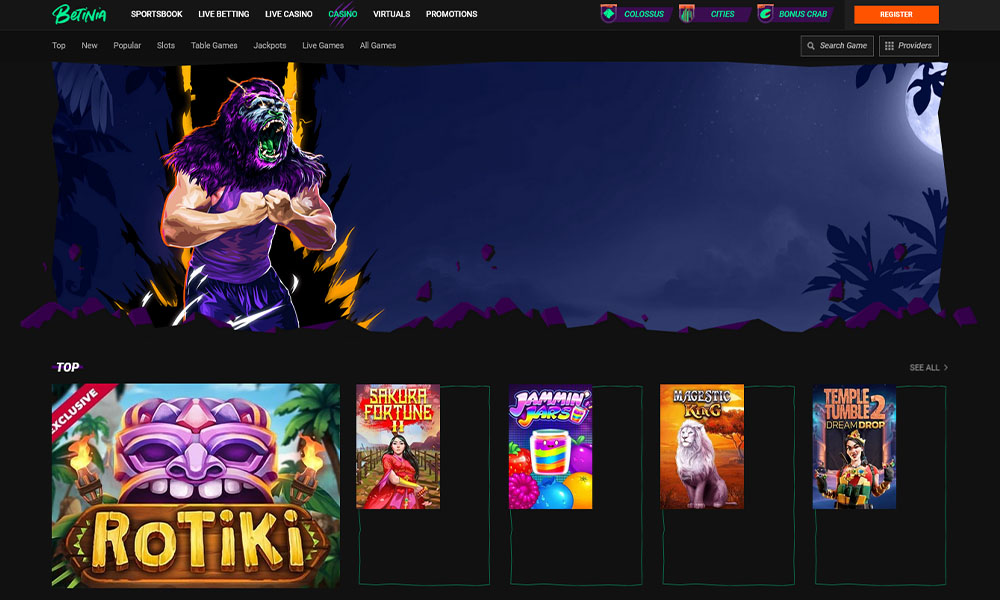Screen dimensions: 1000x600
Task: Show the Jackpots tab
Action: pos(270,45)
